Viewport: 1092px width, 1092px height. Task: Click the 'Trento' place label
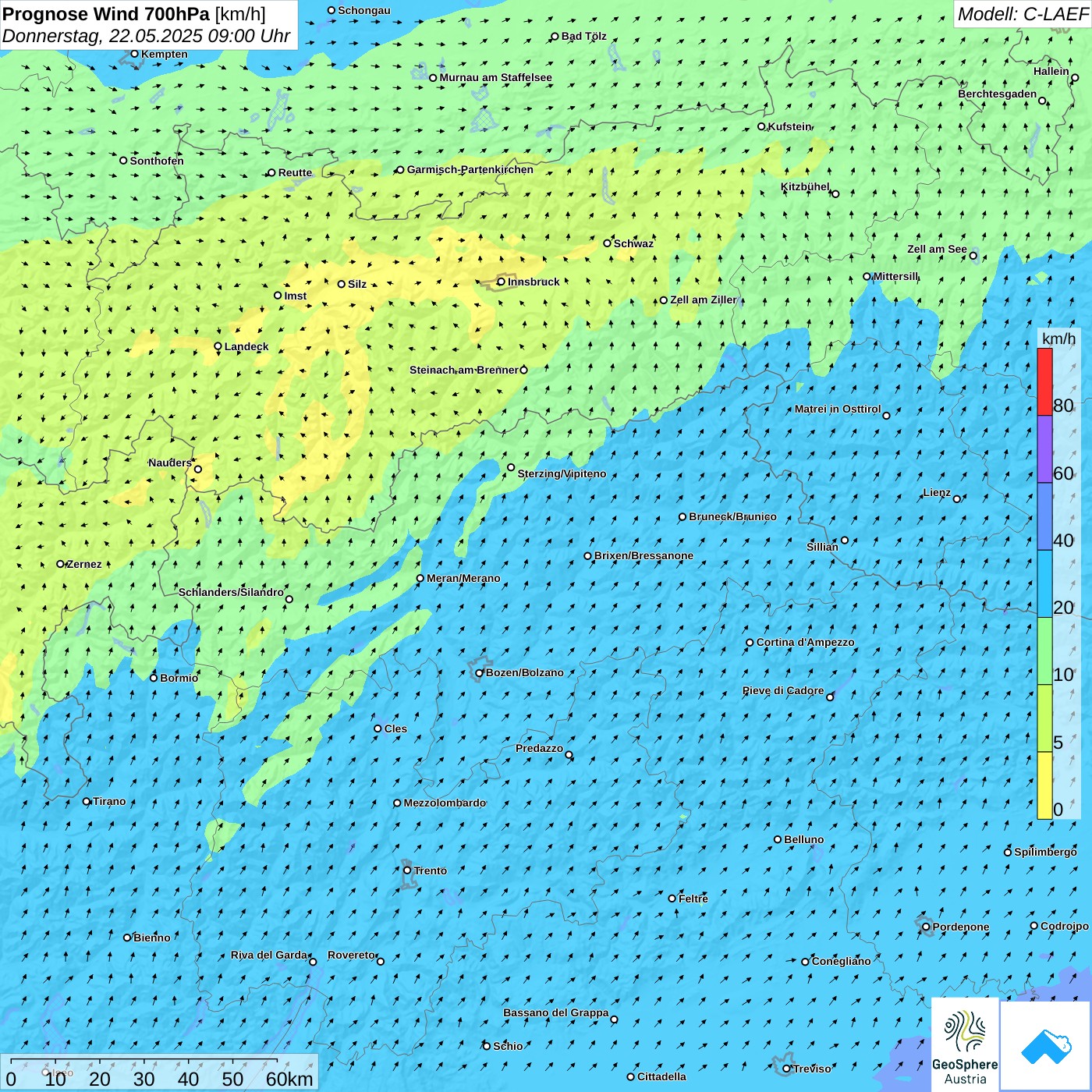point(431,870)
